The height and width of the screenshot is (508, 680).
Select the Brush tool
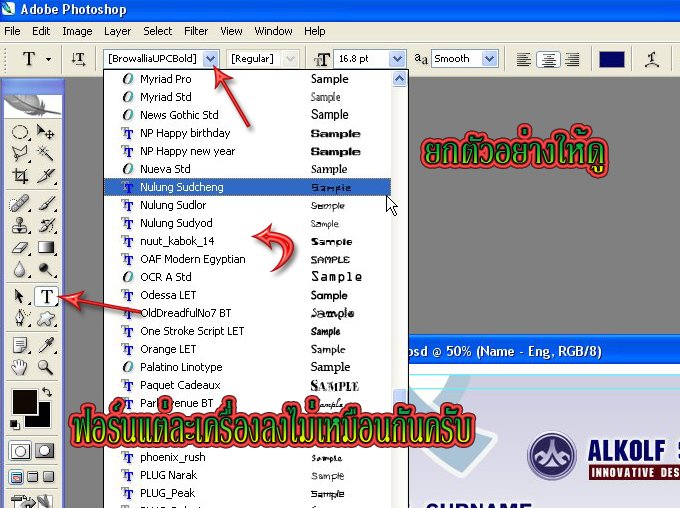(46, 203)
